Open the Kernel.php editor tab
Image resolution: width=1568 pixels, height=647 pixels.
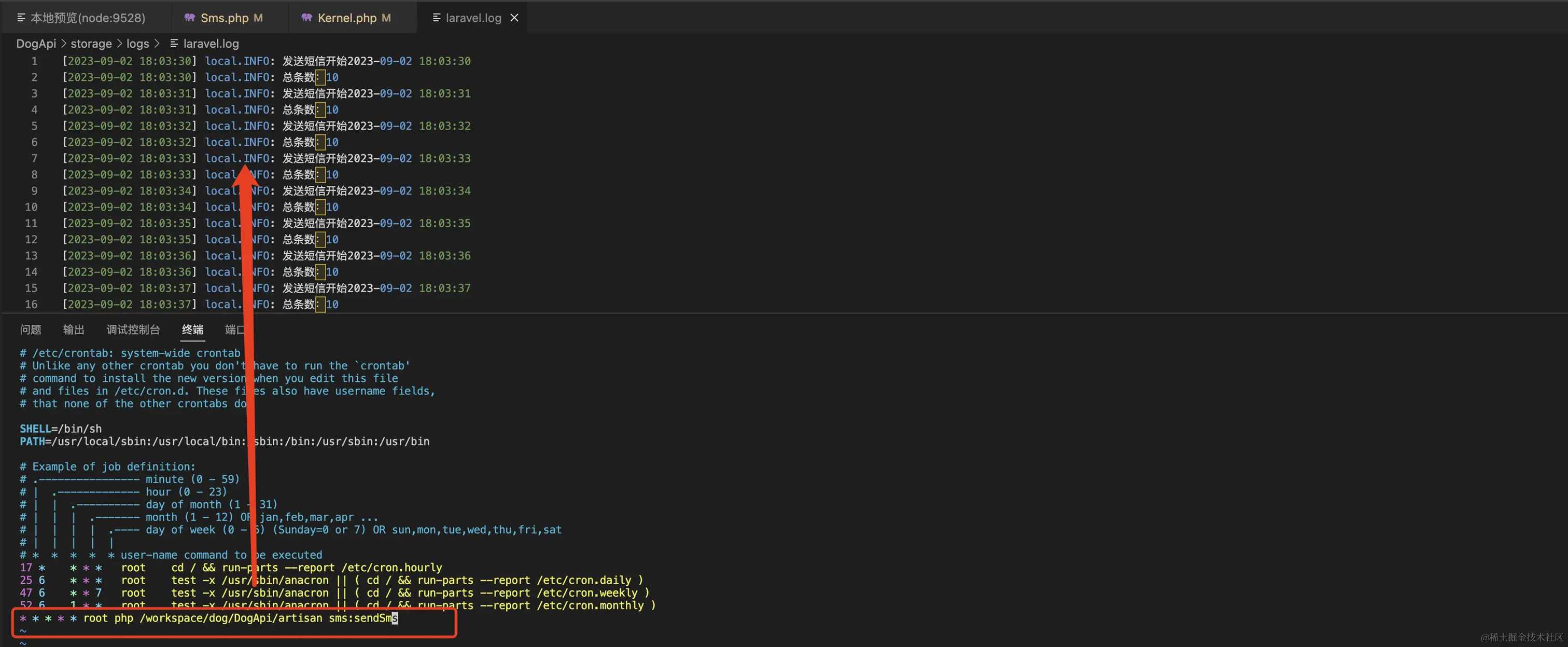click(x=347, y=18)
